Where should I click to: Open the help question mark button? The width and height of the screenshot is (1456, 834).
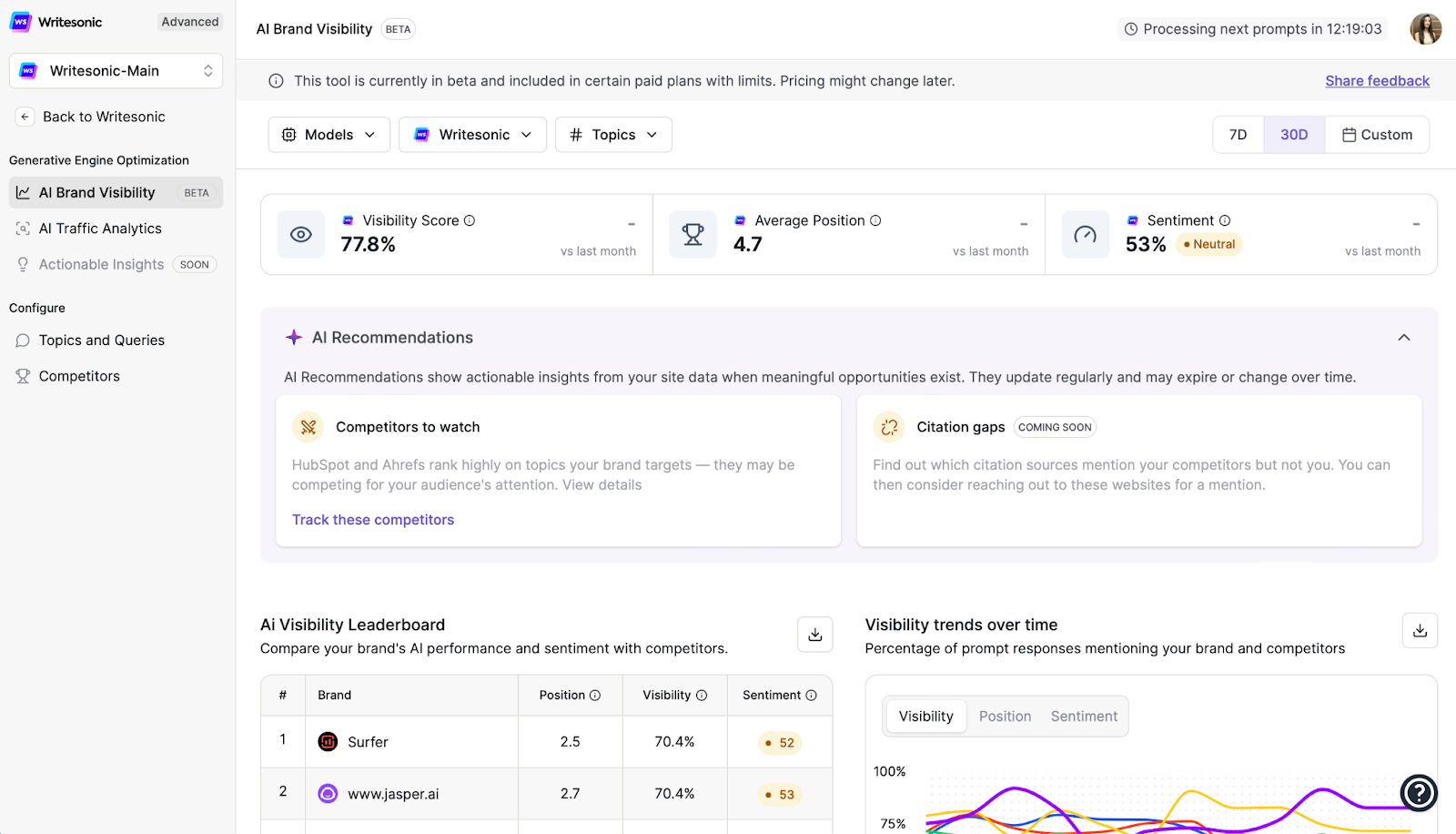tap(1419, 793)
